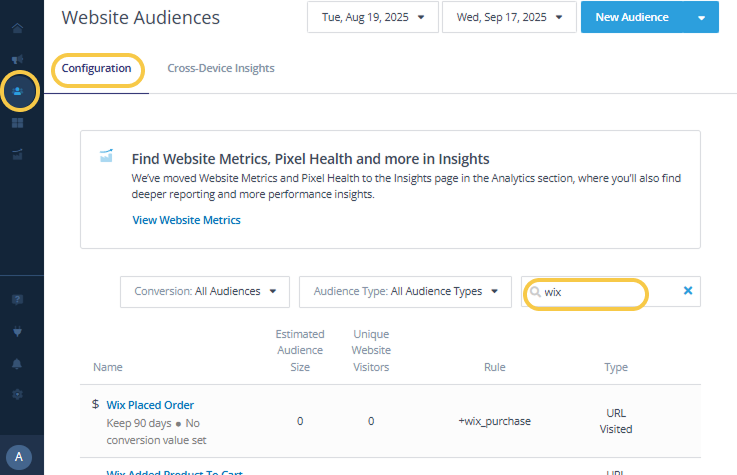This screenshot has width=737, height=475.
Task: Expand the Conversion: All Audiences filter
Action: pos(205,292)
